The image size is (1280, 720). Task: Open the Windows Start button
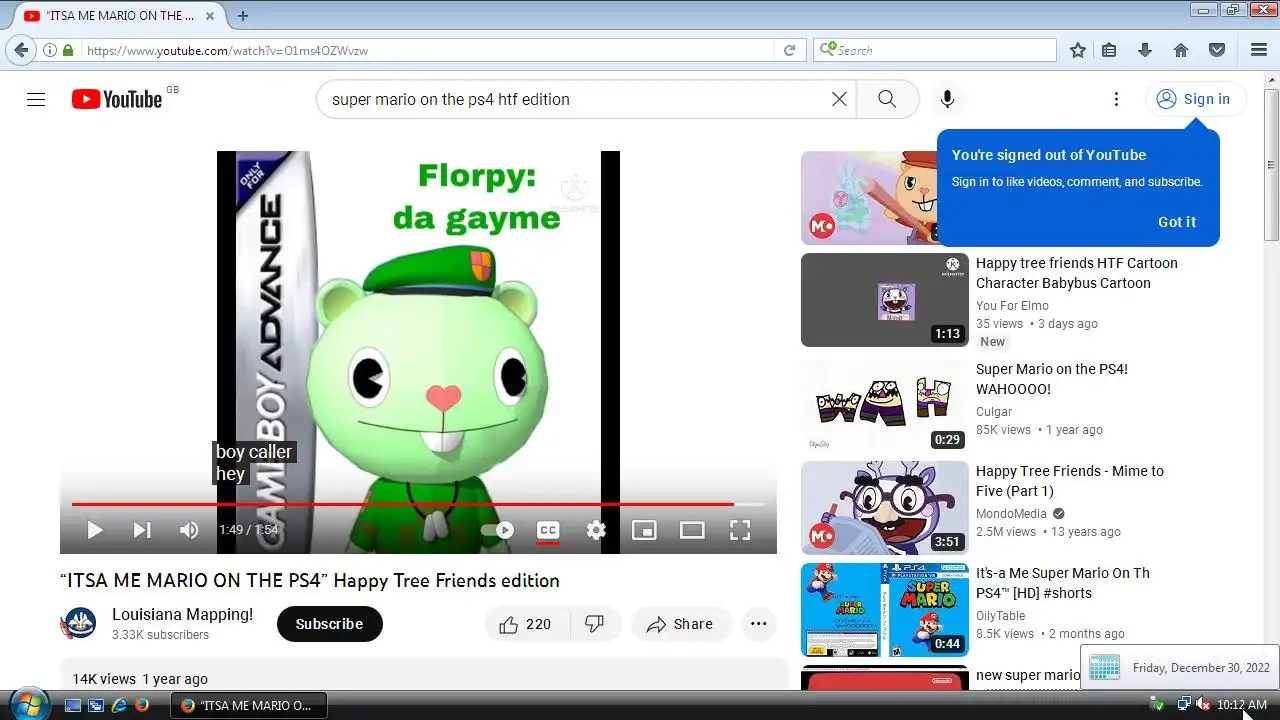27,704
